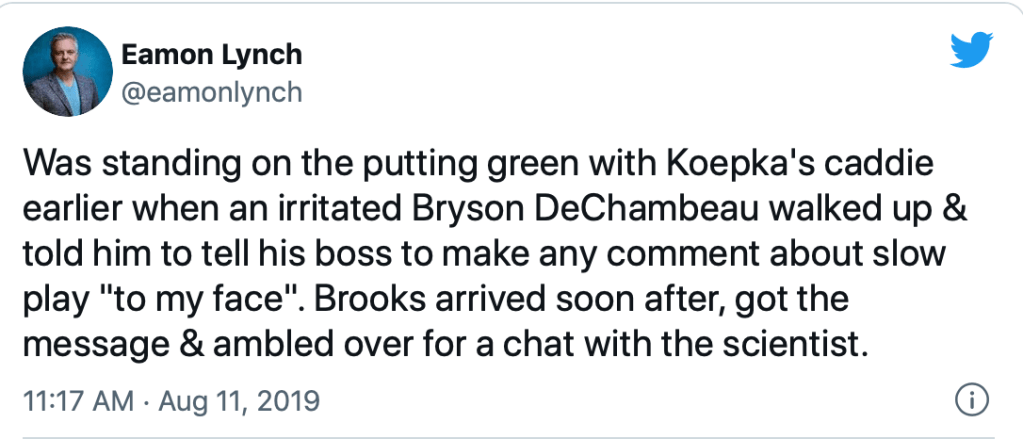Open the 11:17 AM timestamp

tap(76, 401)
